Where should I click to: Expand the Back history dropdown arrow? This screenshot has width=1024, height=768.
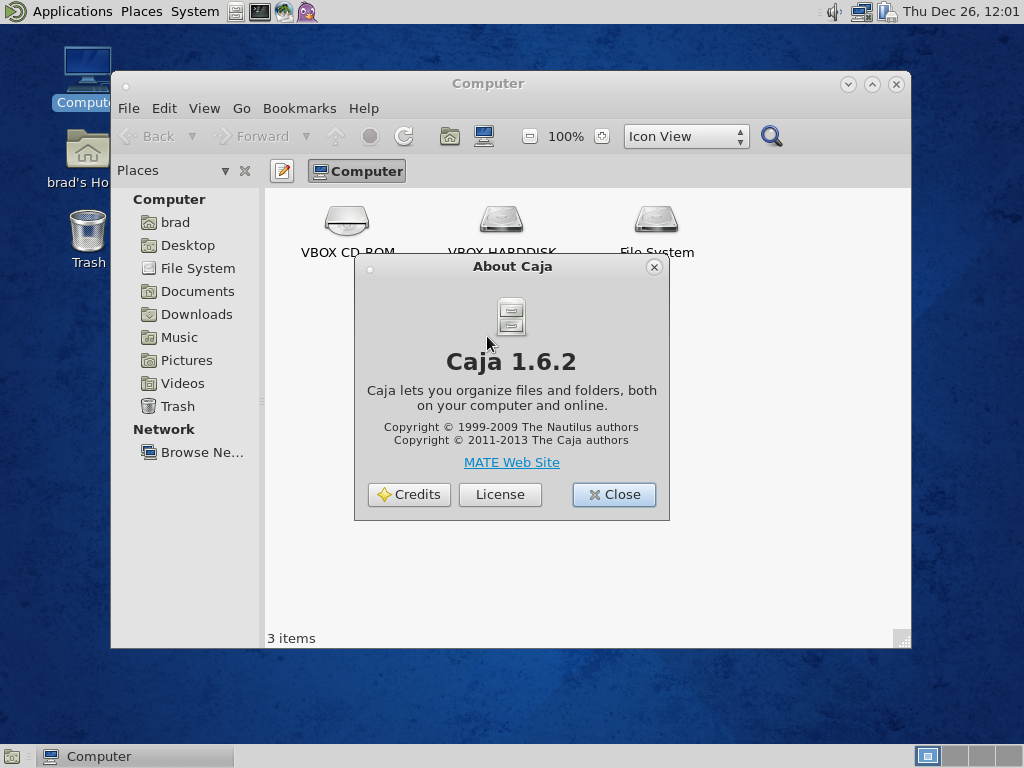tap(192, 136)
